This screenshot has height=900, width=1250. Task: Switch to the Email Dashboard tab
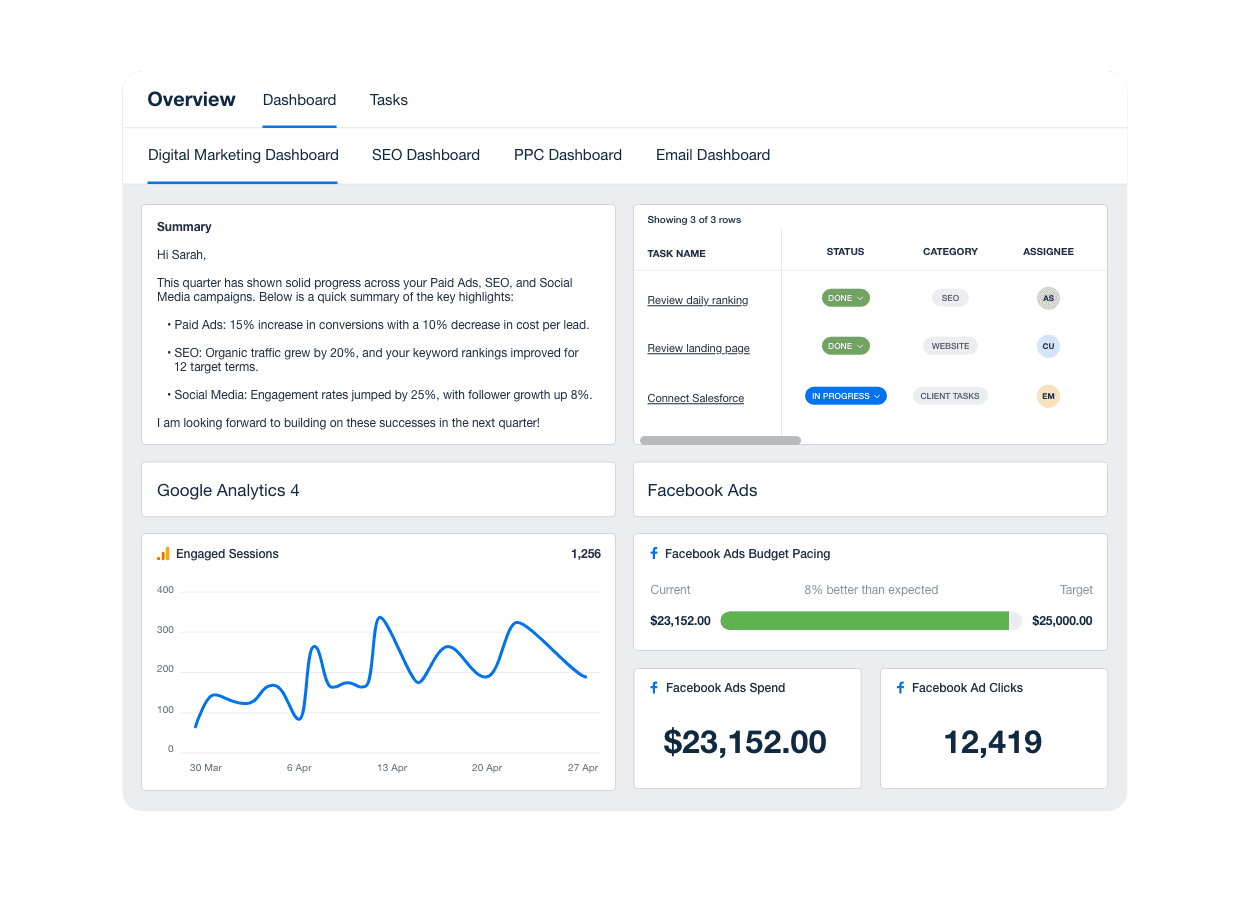[712, 155]
